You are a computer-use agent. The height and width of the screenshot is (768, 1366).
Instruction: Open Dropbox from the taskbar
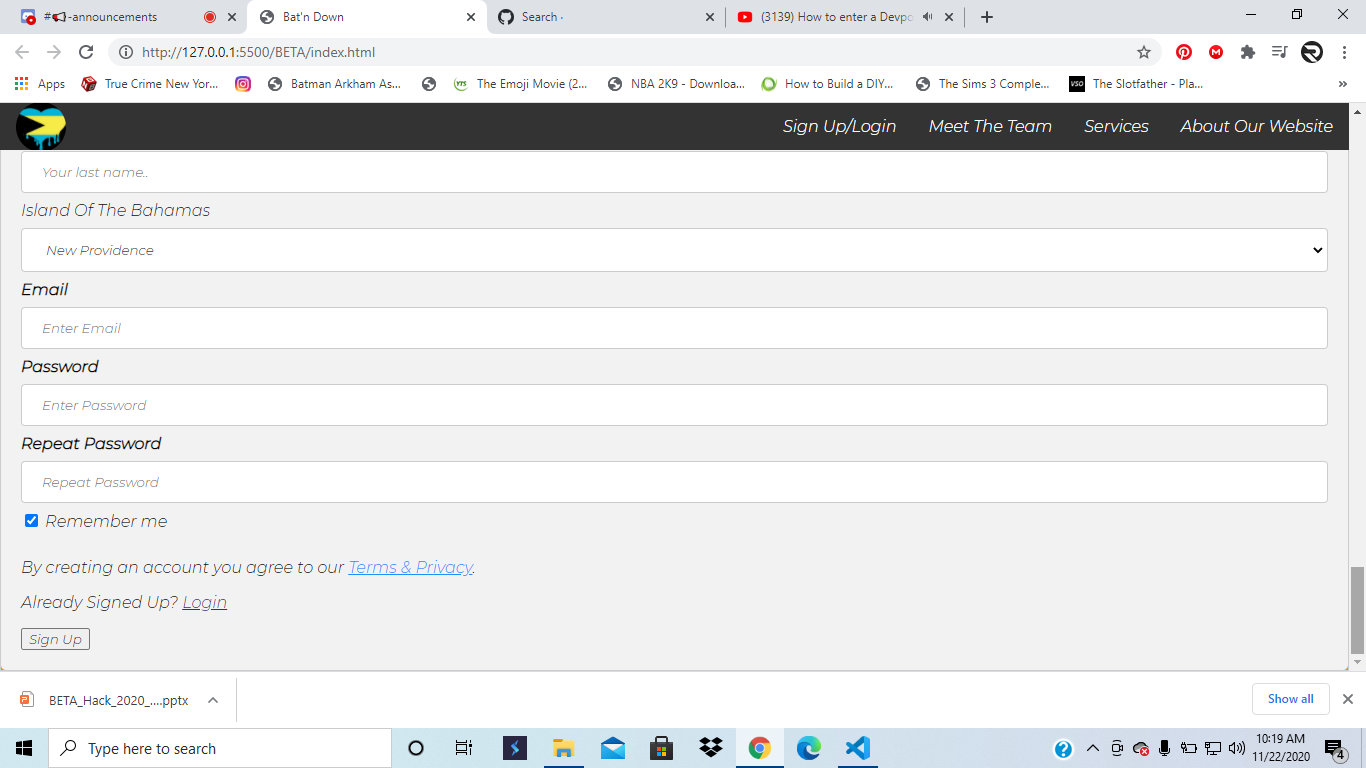point(710,748)
